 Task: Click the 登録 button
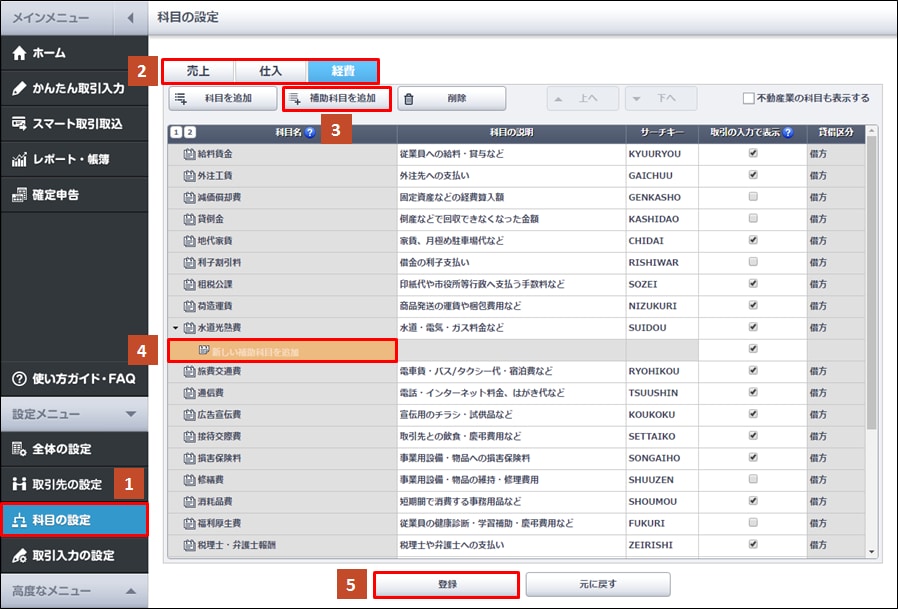click(x=446, y=584)
